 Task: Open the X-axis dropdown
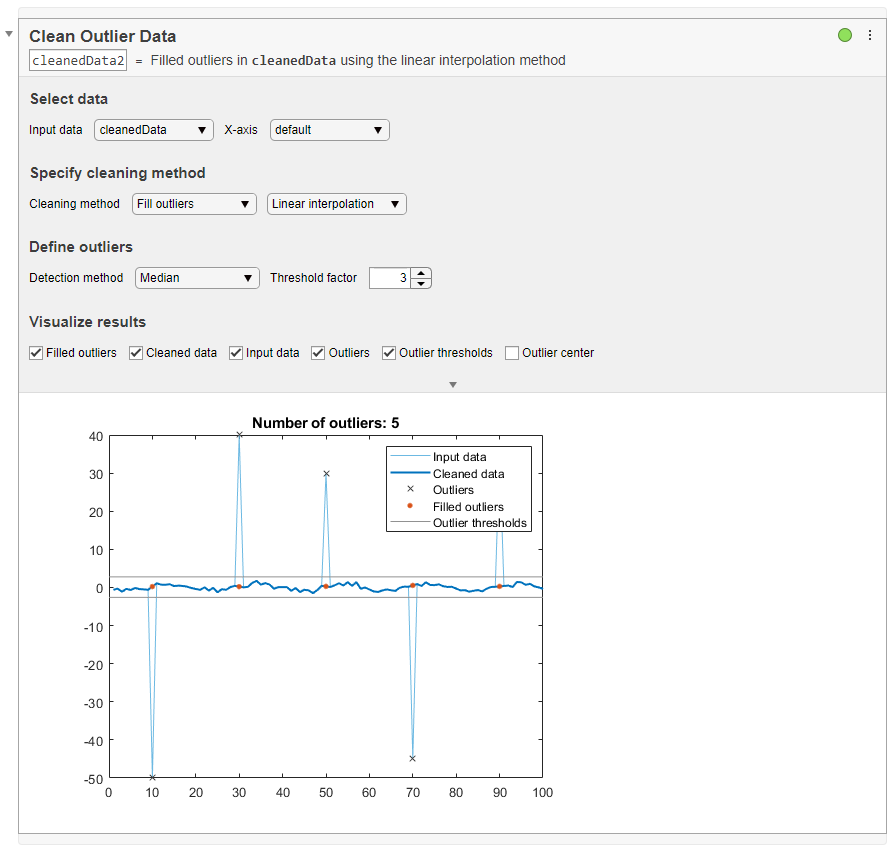[x=329, y=130]
